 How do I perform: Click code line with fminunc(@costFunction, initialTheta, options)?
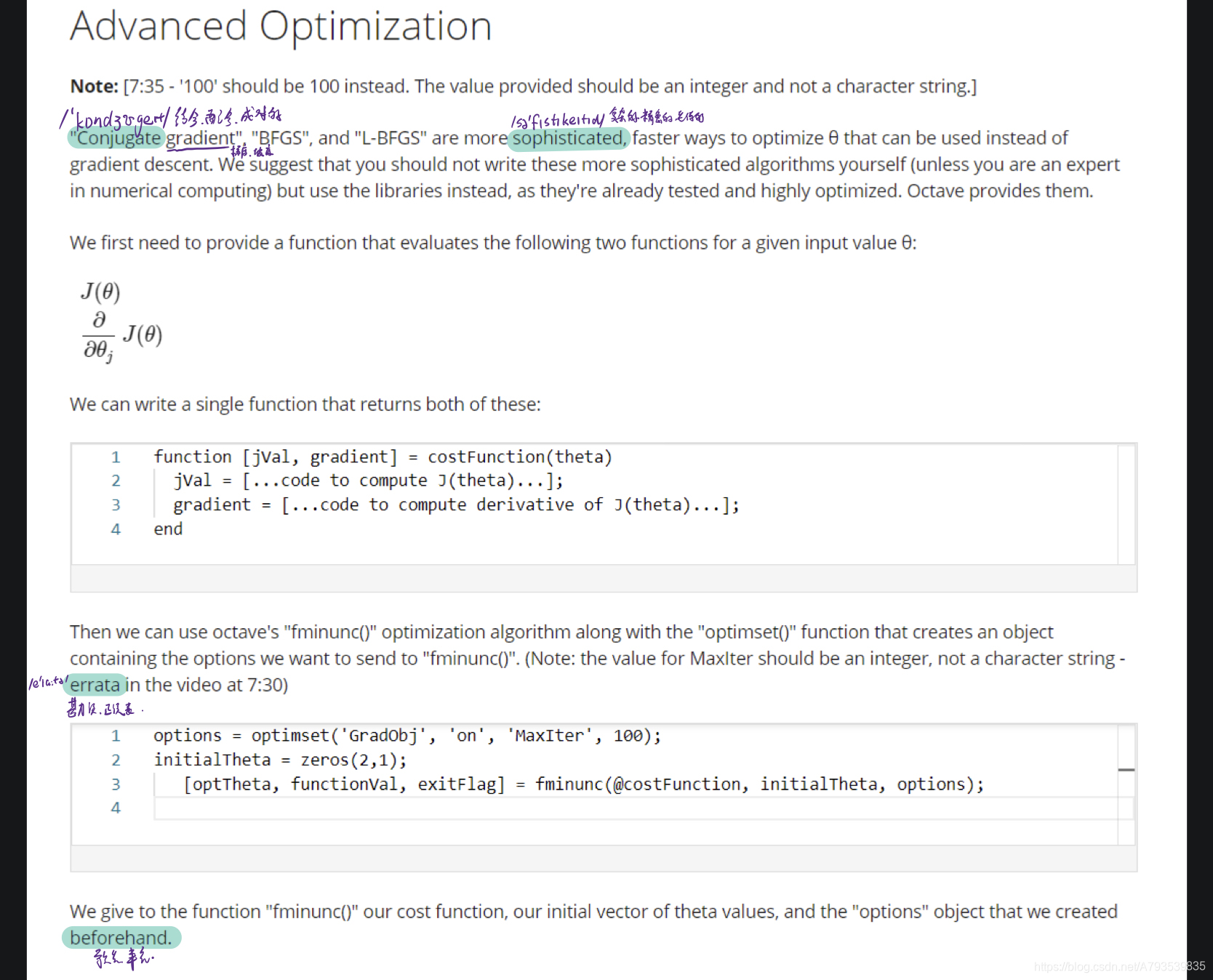click(584, 784)
